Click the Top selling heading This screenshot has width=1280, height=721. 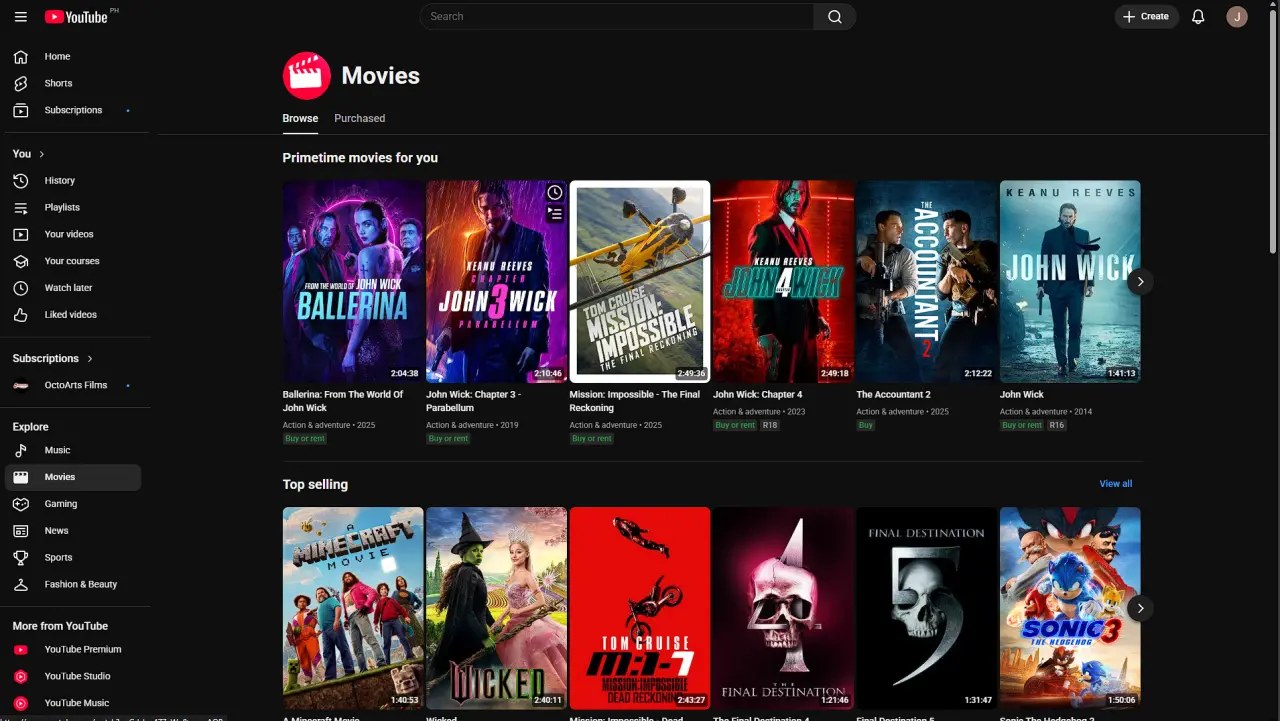tap(315, 484)
